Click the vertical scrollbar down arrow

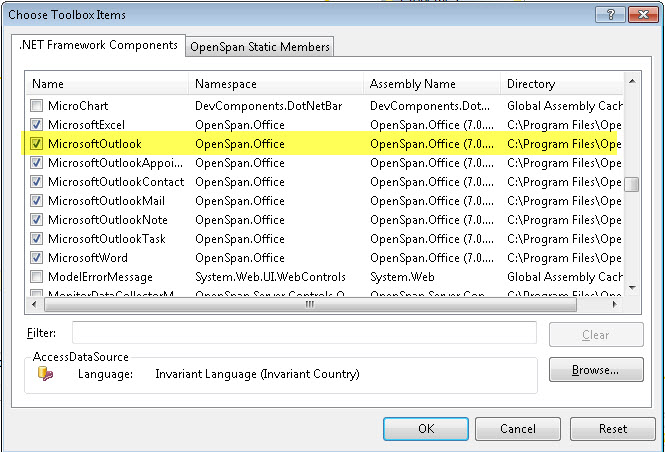(x=632, y=287)
